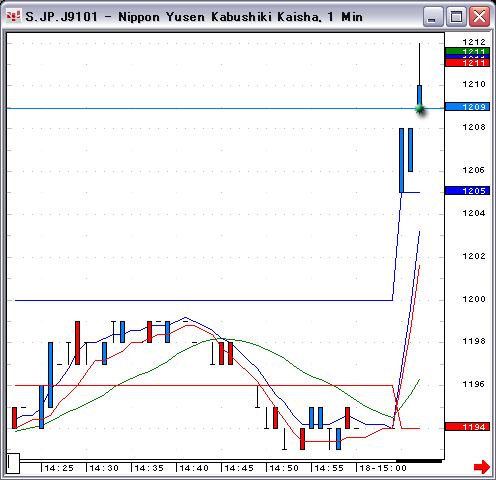Click the horizontal blue line at 1200
This screenshot has width=496, height=480.
pyautogui.click(x=204, y=300)
